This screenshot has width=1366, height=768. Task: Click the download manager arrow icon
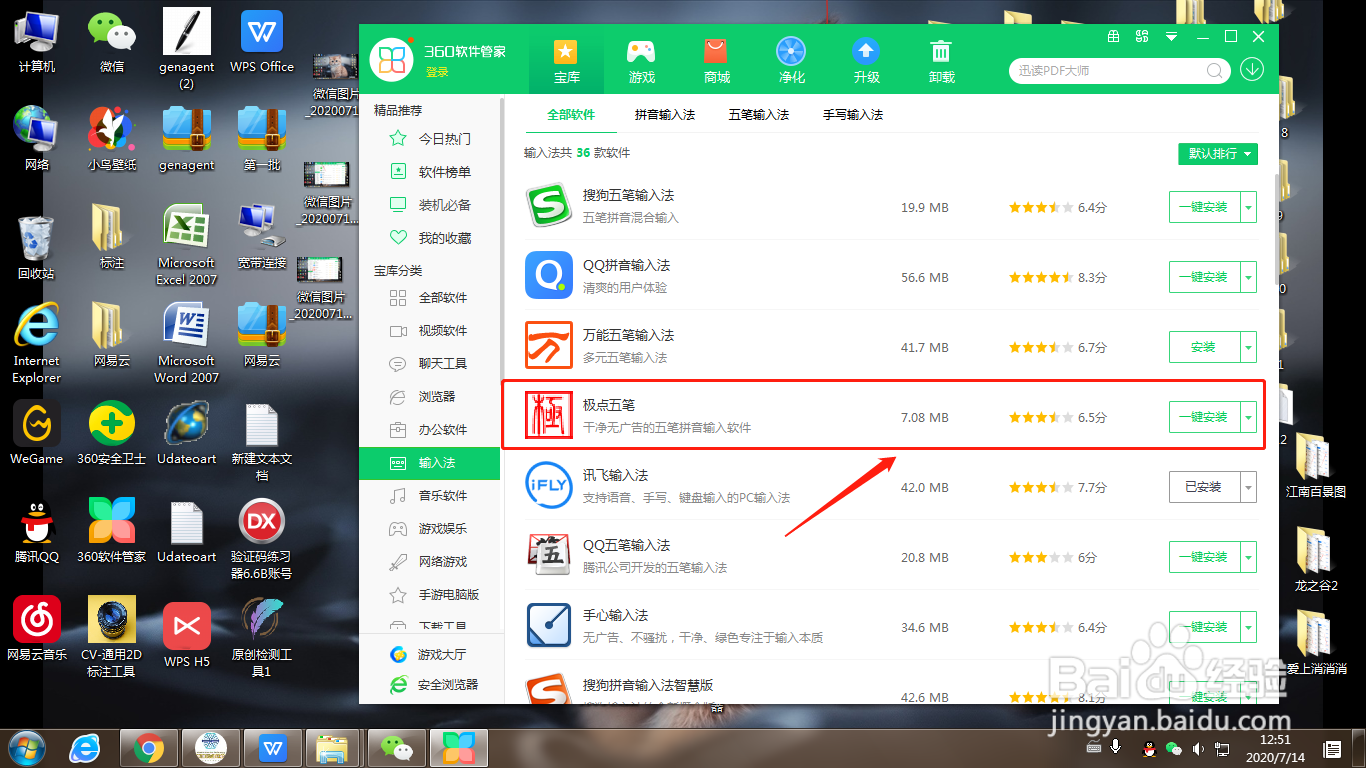(x=1252, y=70)
